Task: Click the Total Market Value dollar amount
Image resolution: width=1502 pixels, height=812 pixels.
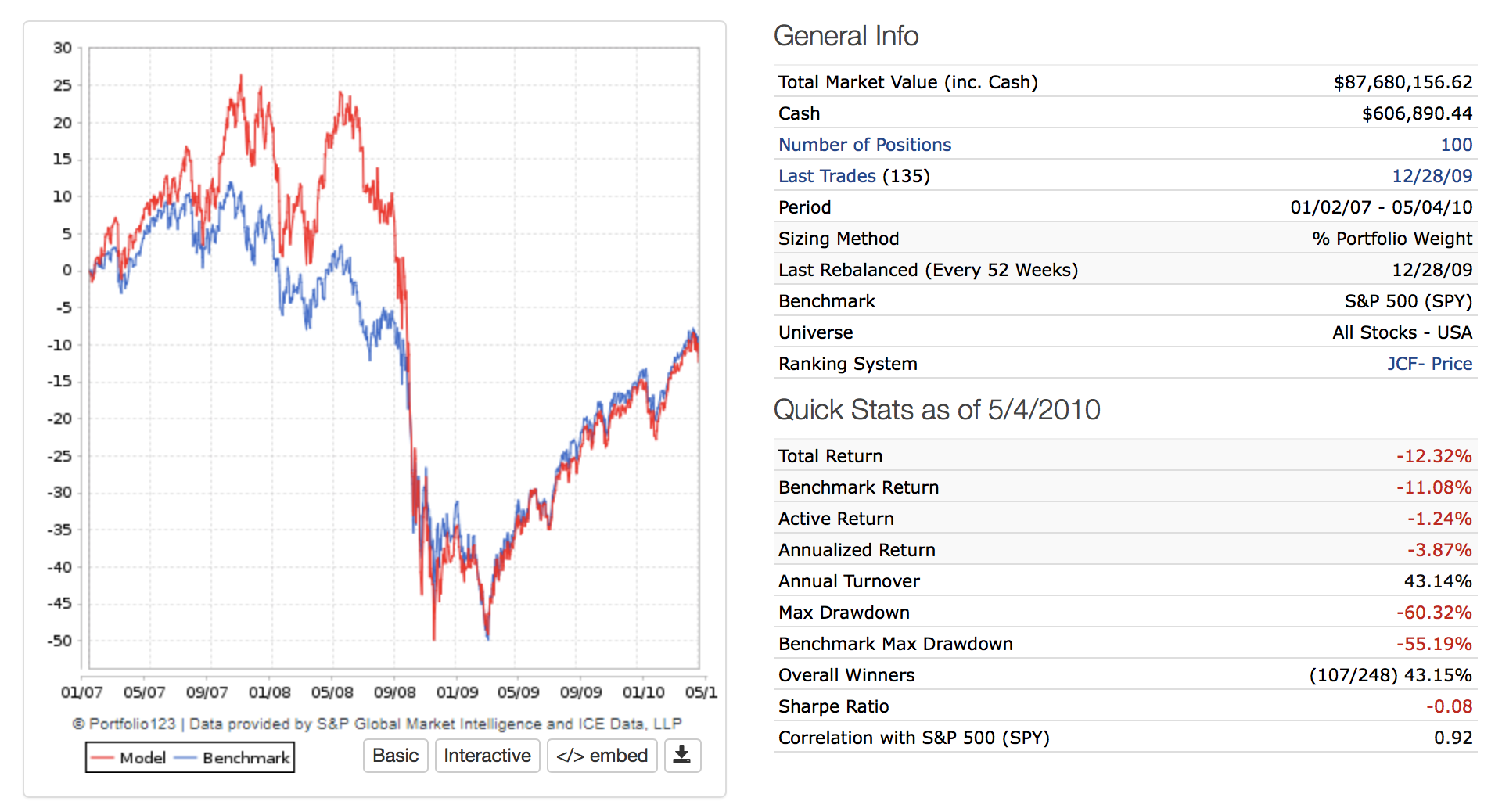Action: coord(1403,82)
